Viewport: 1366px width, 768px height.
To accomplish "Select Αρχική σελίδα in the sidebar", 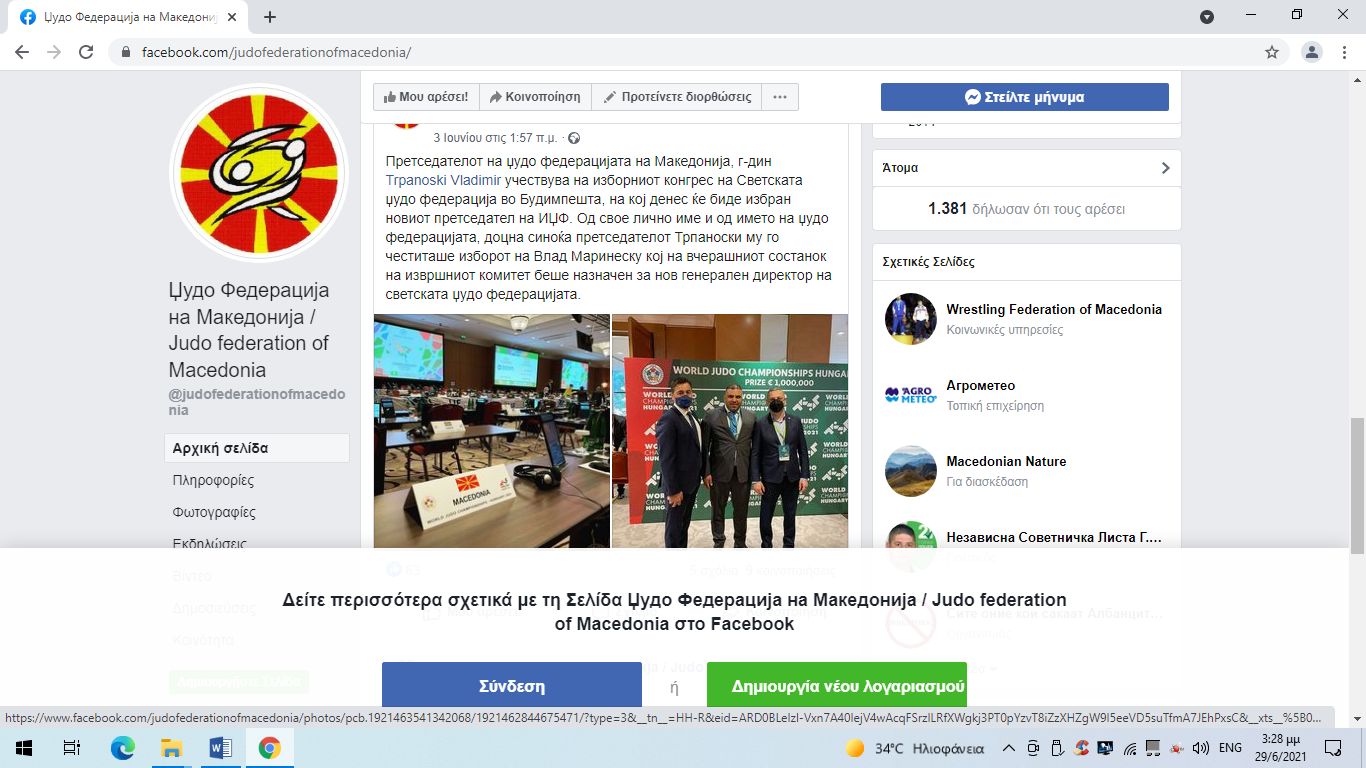I will coord(257,448).
